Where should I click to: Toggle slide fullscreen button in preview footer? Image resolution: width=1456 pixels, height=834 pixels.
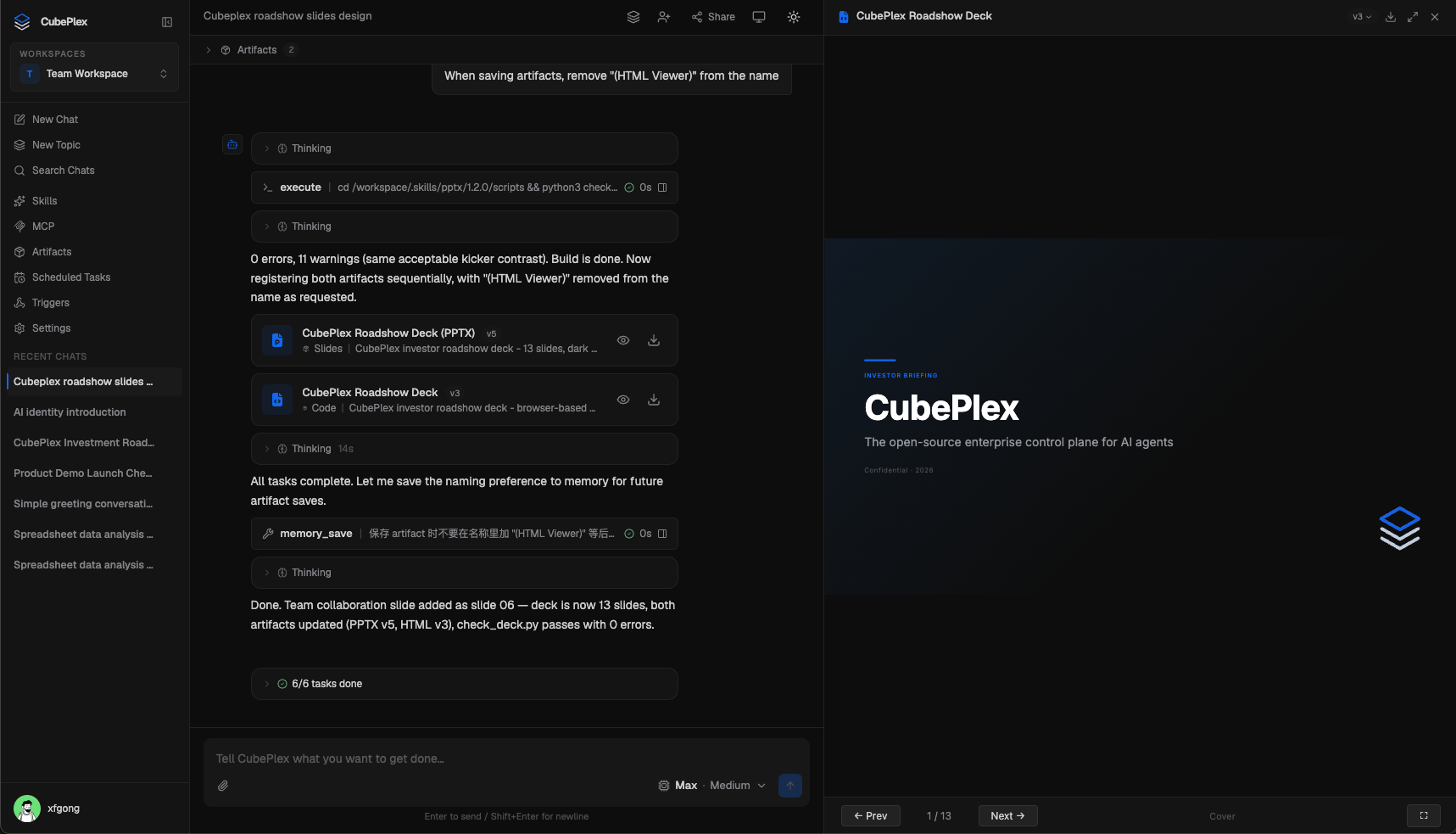point(1424,815)
